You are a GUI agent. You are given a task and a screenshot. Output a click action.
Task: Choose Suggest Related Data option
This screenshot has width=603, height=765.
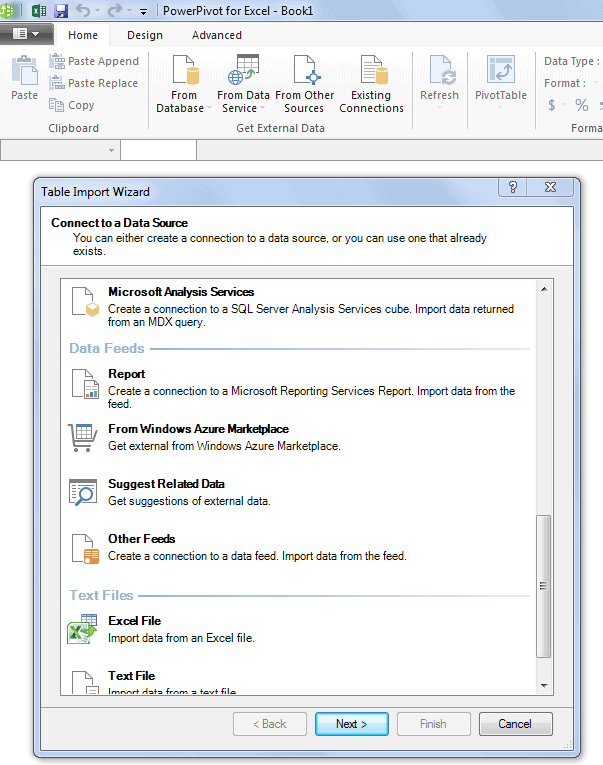pyautogui.click(x=298, y=492)
